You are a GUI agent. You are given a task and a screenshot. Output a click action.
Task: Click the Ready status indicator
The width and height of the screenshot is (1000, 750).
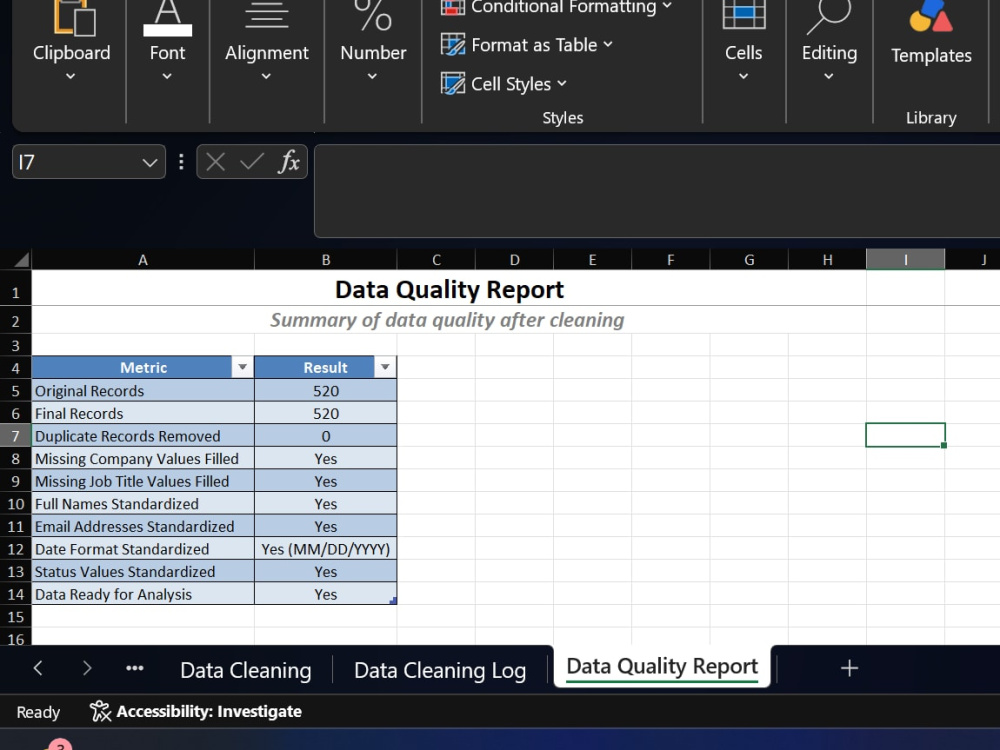pyautogui.click(x=38, y=712)
